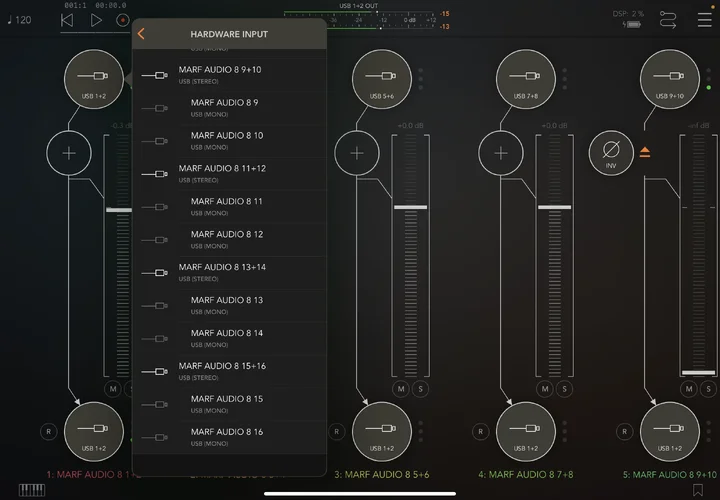Choose MARF AUDIO 8 14 mono input

point(229,338)
